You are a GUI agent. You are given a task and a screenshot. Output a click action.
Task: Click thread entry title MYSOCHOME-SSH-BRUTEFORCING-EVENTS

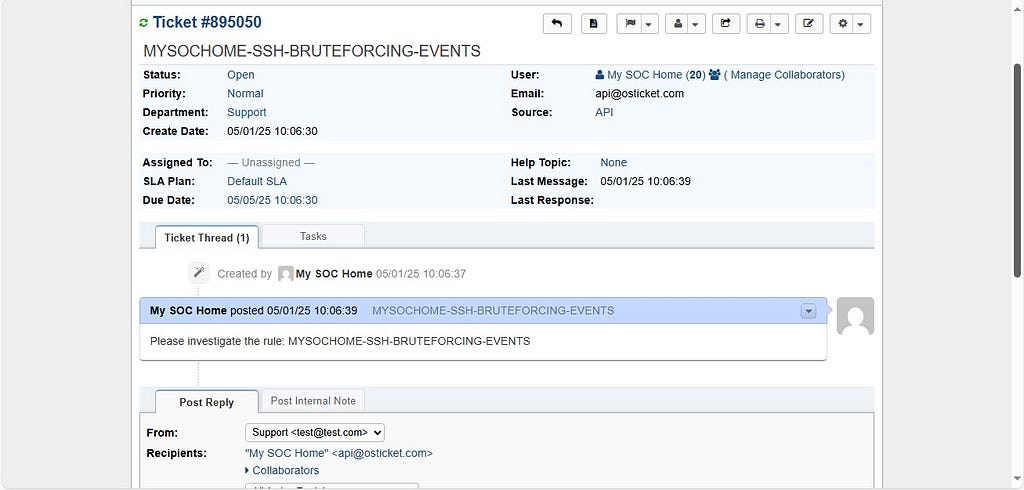point(493,311)
